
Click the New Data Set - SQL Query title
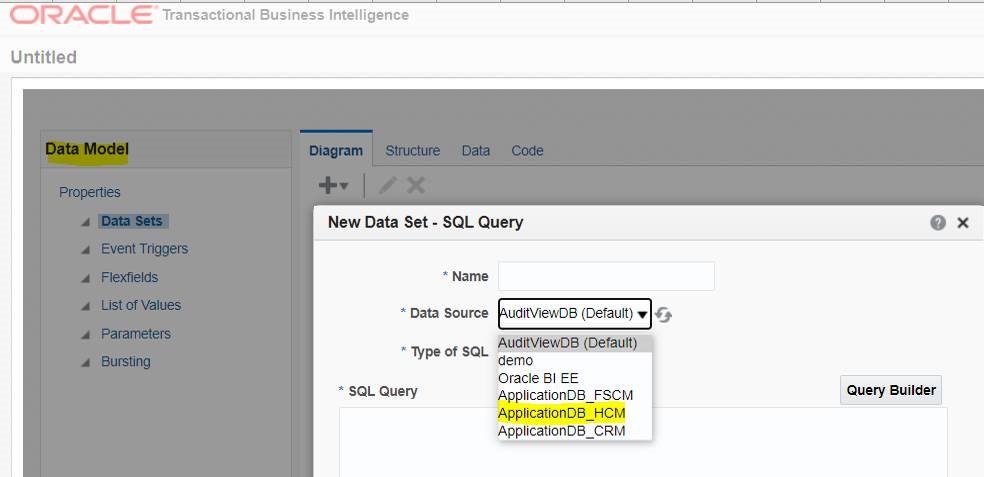pos(425,222)
